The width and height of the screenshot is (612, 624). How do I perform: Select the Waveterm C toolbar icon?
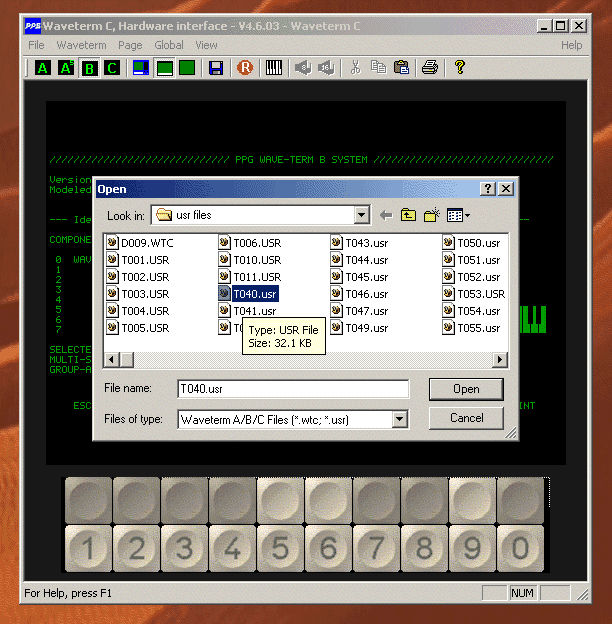pyautogui.click(x=112, y=68)
